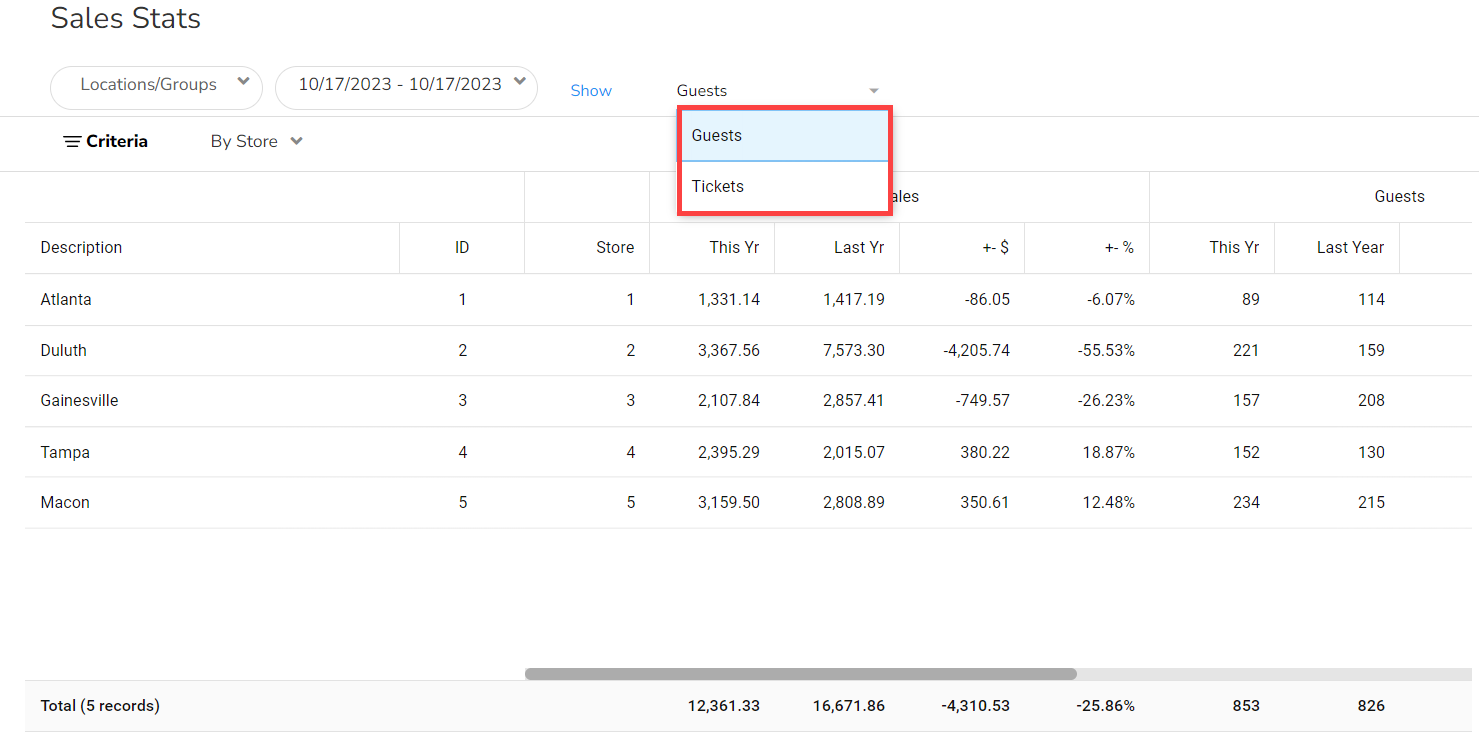This screenshot has width=1479, height=732.
Task: Click the Store column header
Action: [615, 248]
